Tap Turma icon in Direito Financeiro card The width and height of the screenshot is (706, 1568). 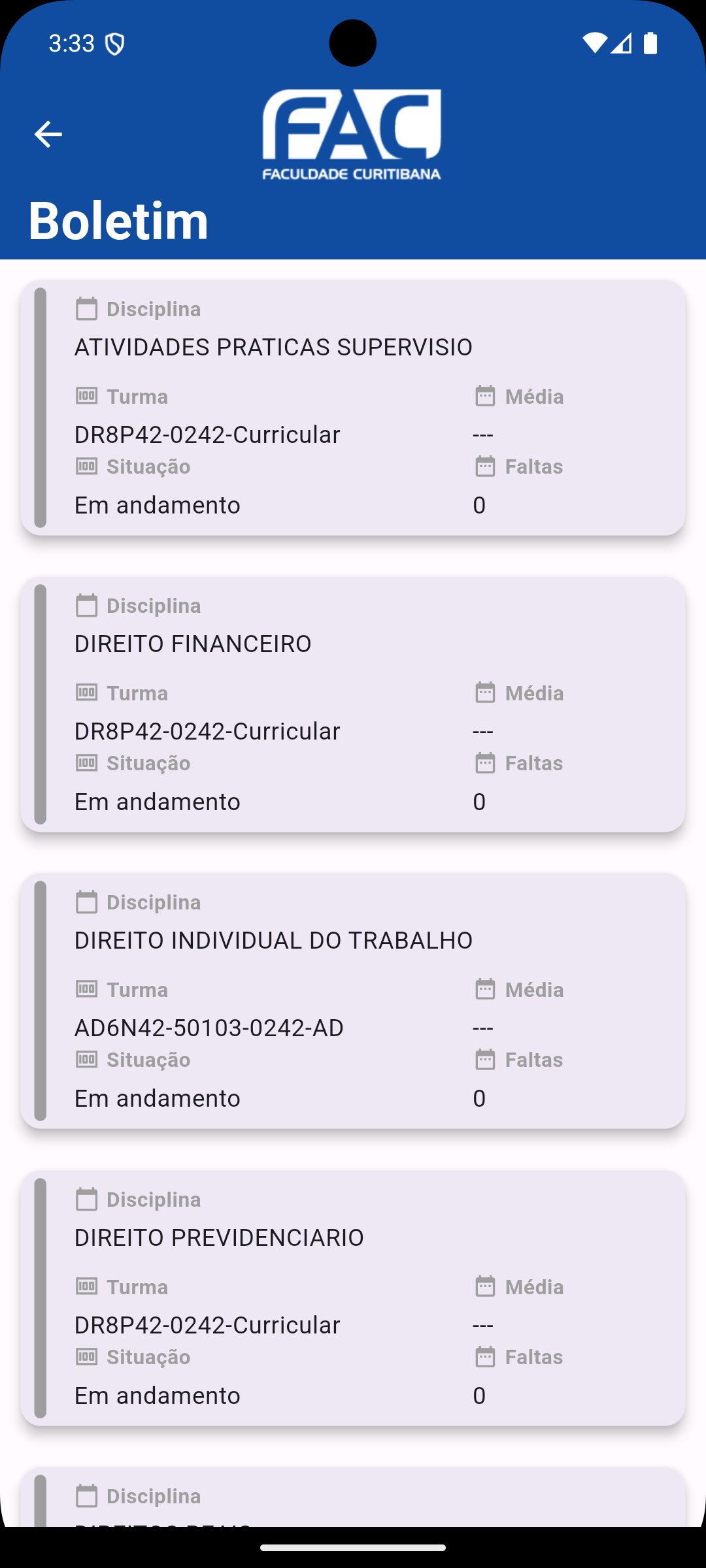tap(86, 693)
